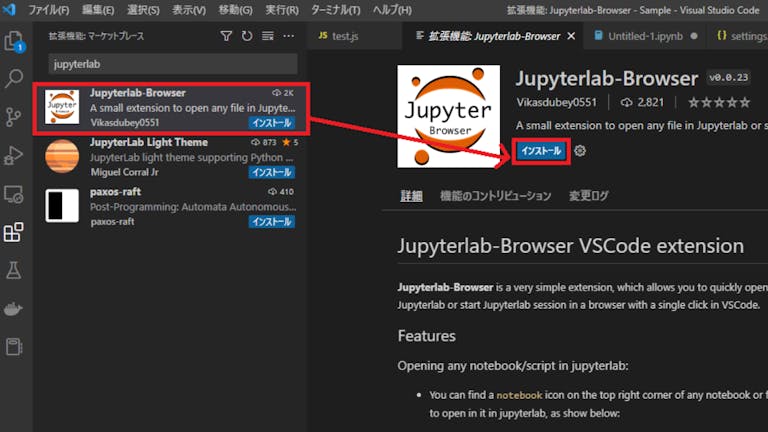Open the 編集(E) menu
768x432 pixels.
pos(98,10)
